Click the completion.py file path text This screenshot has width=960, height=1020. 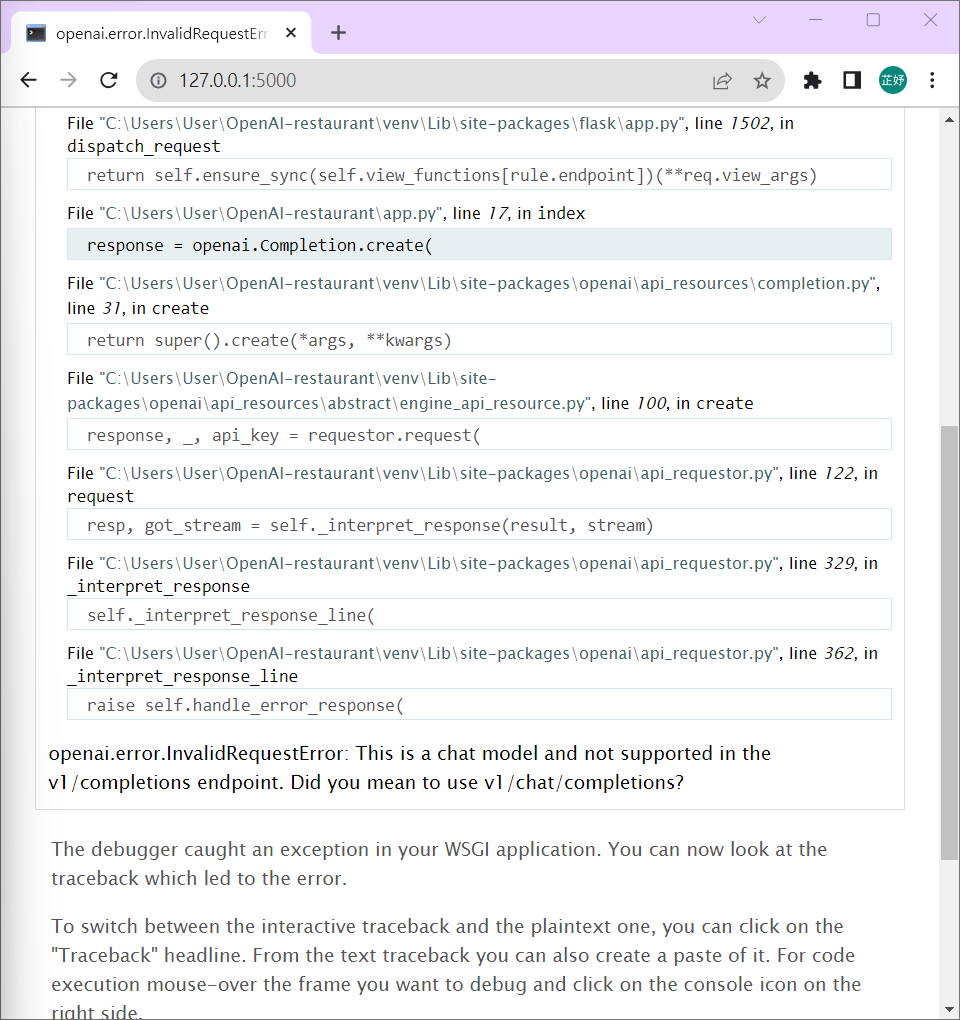489,284
